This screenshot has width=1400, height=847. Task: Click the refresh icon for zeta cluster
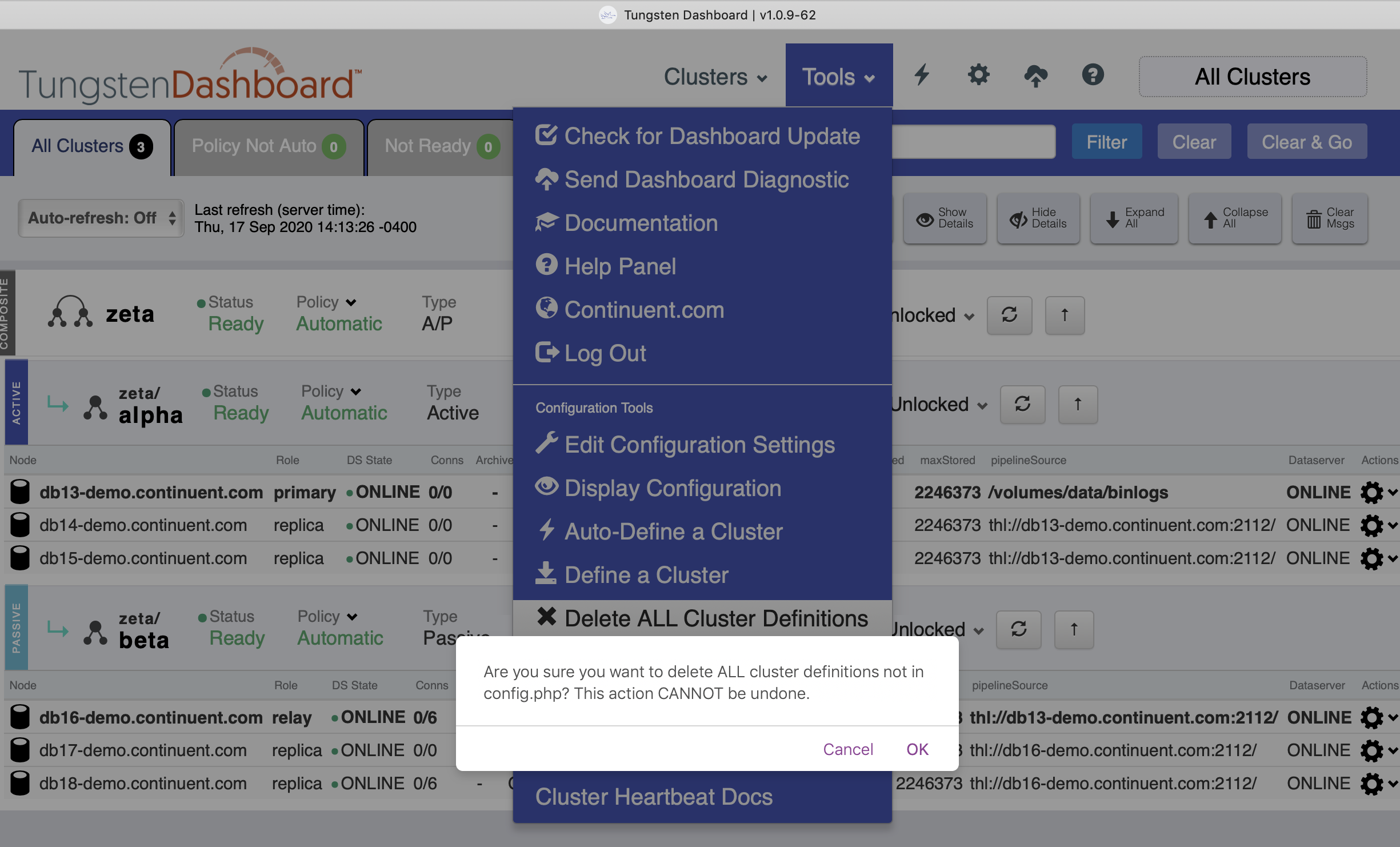point(1009,315)
